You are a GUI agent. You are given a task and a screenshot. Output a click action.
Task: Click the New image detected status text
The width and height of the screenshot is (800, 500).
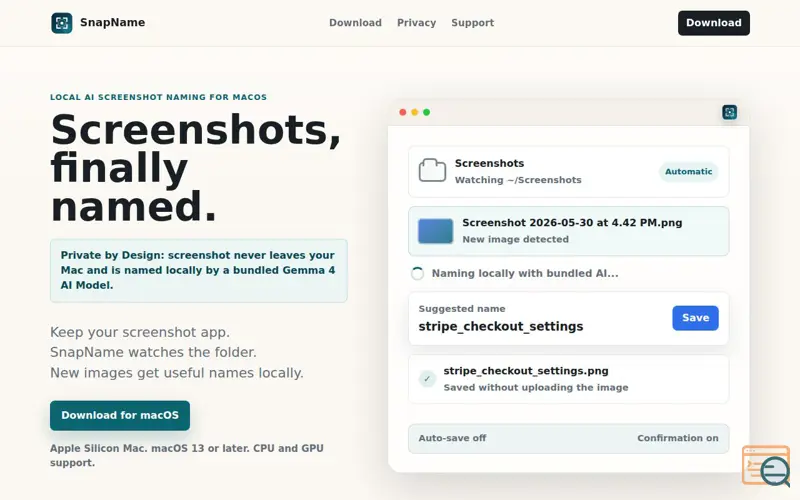(515, 239)
